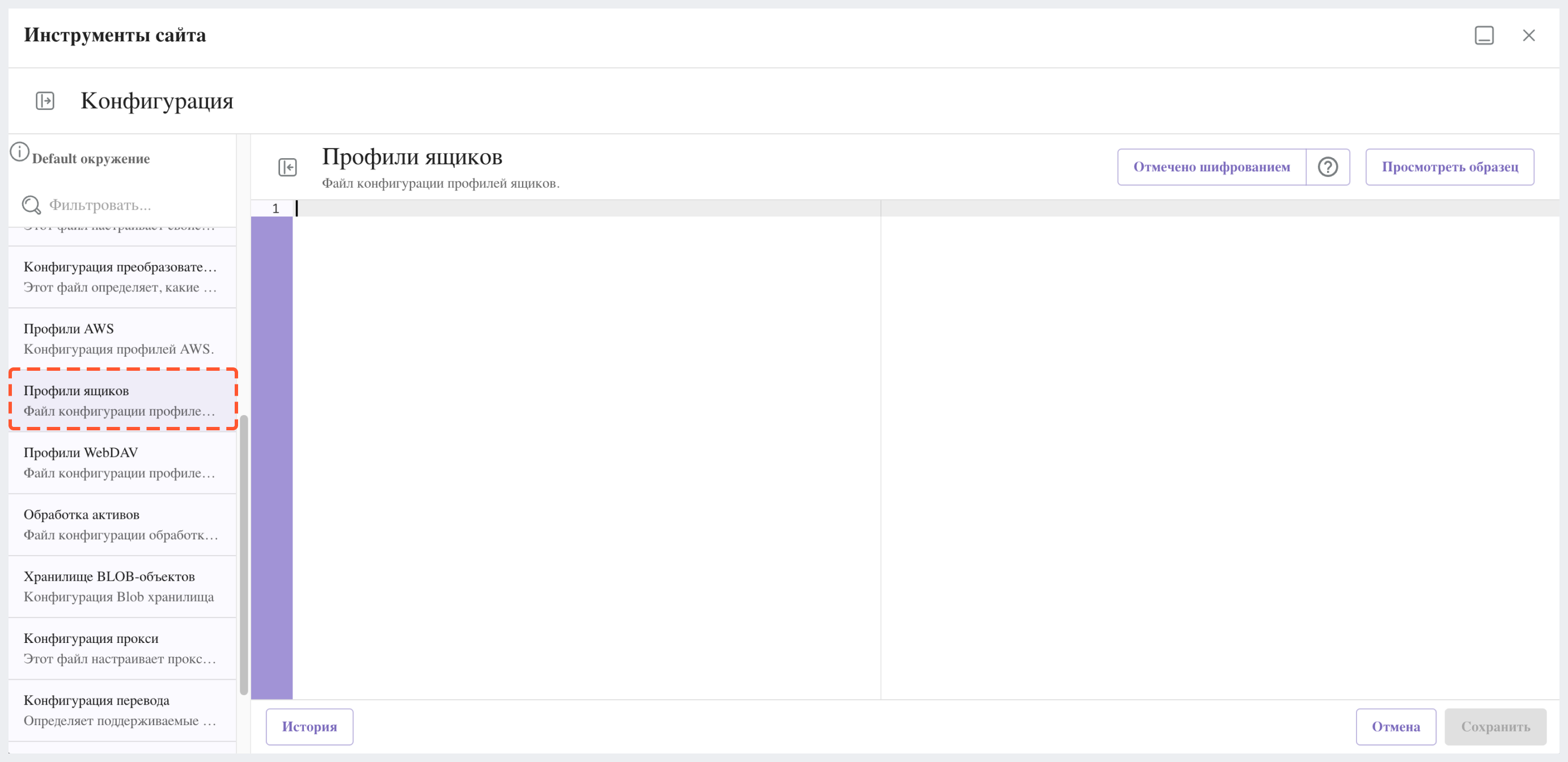Toggle the tools sidebar icon beside Конфигурация
Image resolution: width=1568 pixels, height=762 pixels.
coord(45,100)
